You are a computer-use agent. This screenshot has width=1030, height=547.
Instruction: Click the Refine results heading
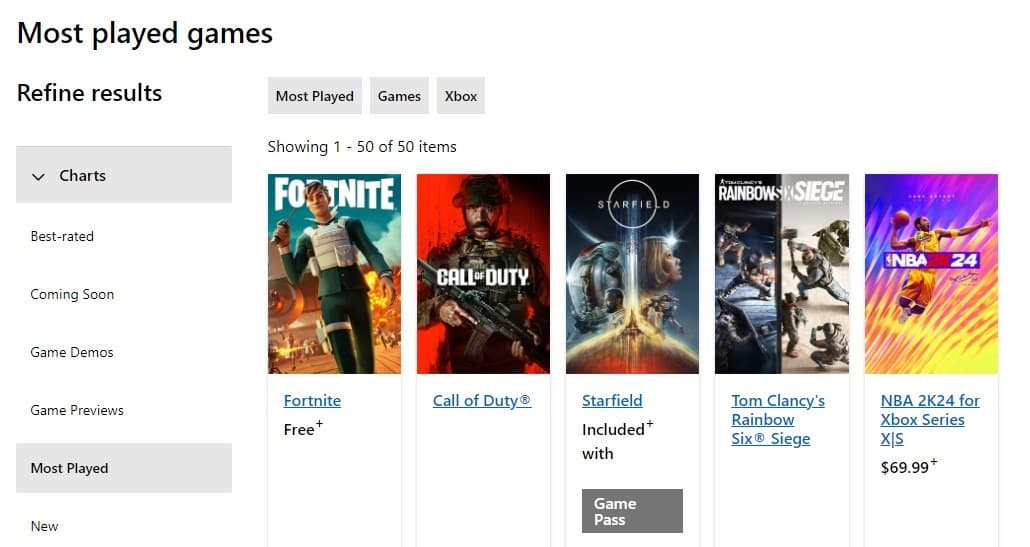[89, 93]
